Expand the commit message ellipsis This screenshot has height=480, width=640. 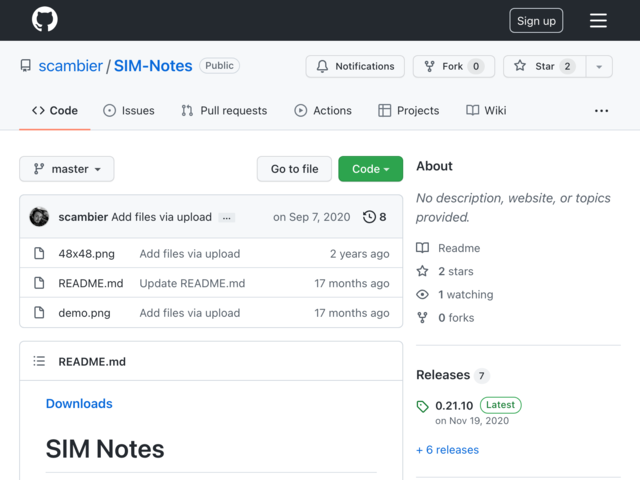[x=227, y=218]
